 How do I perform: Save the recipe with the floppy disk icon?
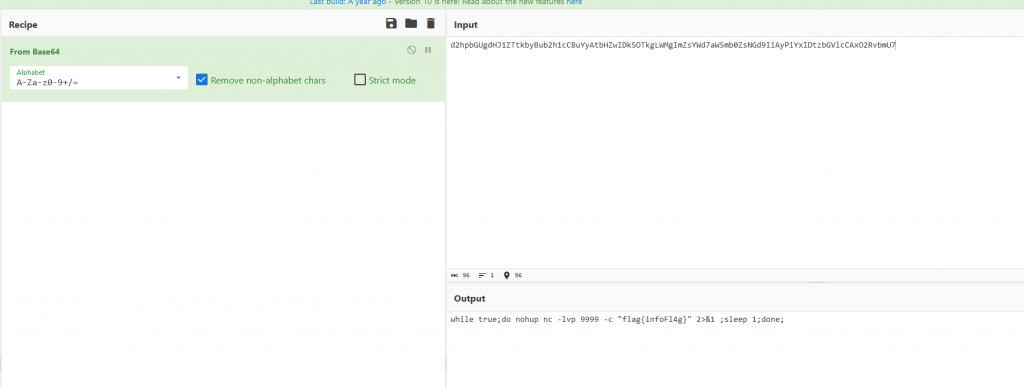click(x=391, y=24)
